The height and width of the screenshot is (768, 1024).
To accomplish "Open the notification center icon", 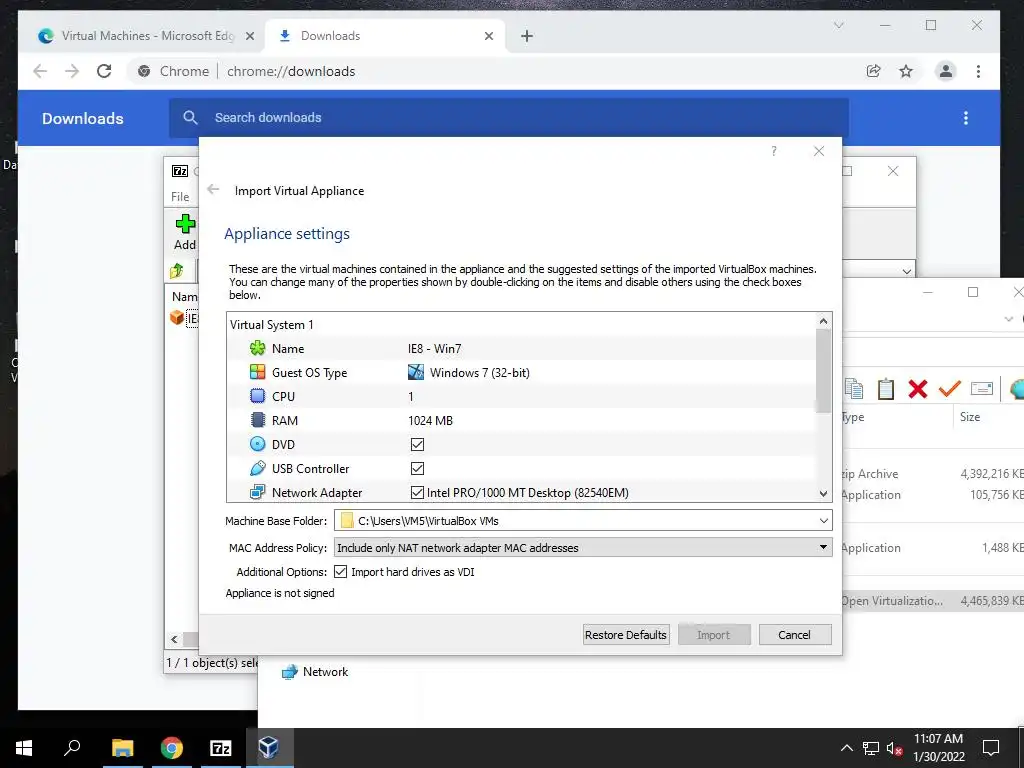I will click(x=991, y=748).
